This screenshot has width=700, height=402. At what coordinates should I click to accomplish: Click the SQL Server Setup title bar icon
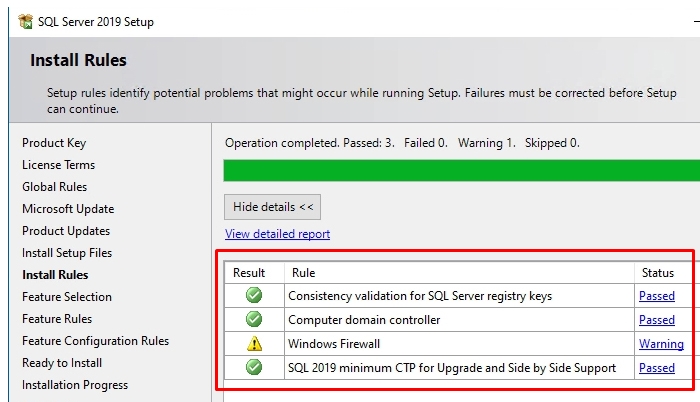click(25, 21)
